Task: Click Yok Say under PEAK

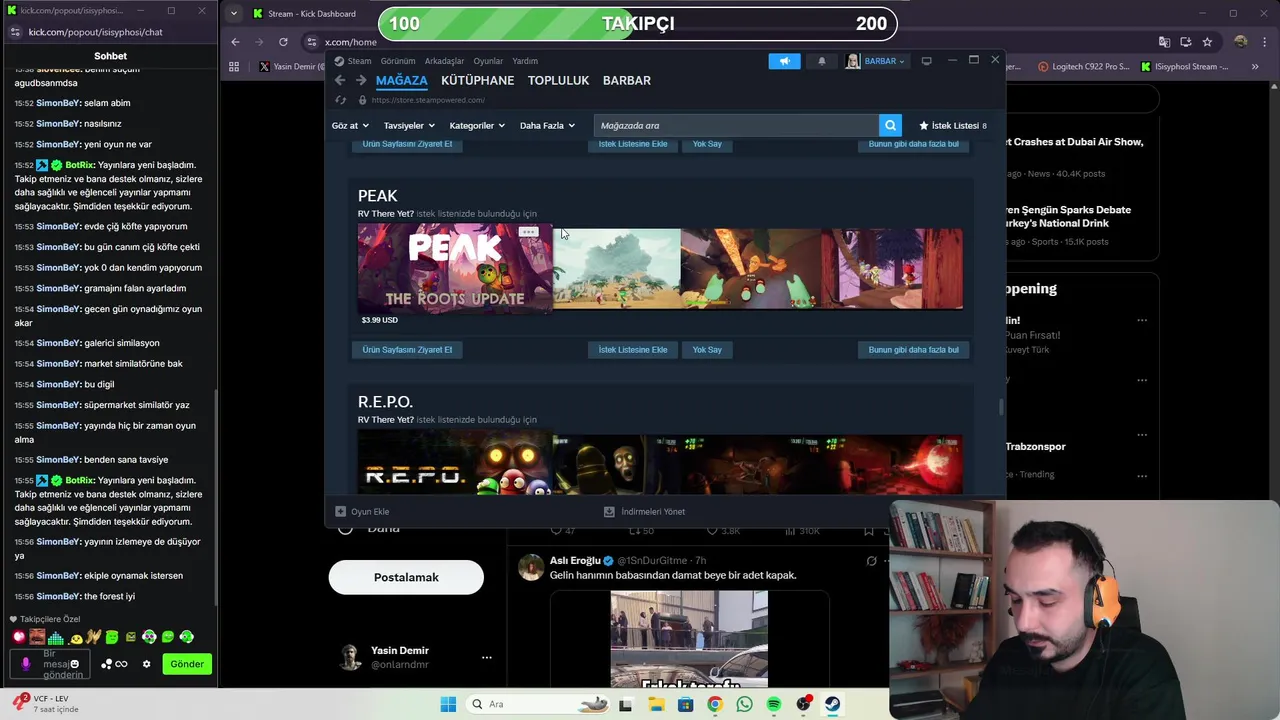Action: coord(707,350)
